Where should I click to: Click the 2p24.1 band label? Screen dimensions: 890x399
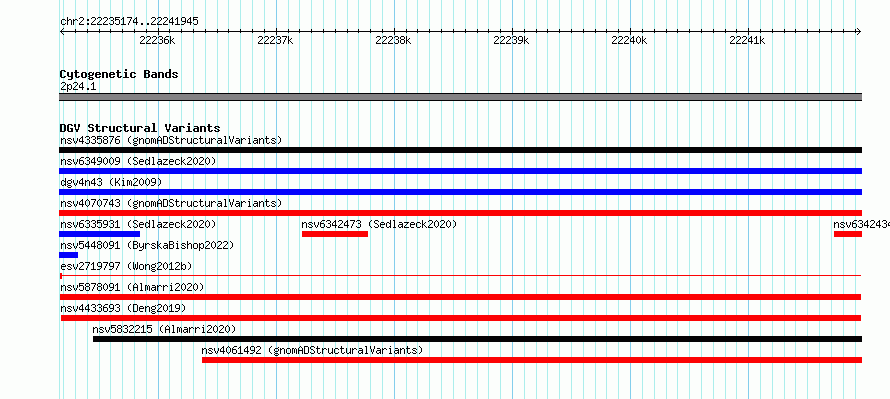(x=78, y=87)
